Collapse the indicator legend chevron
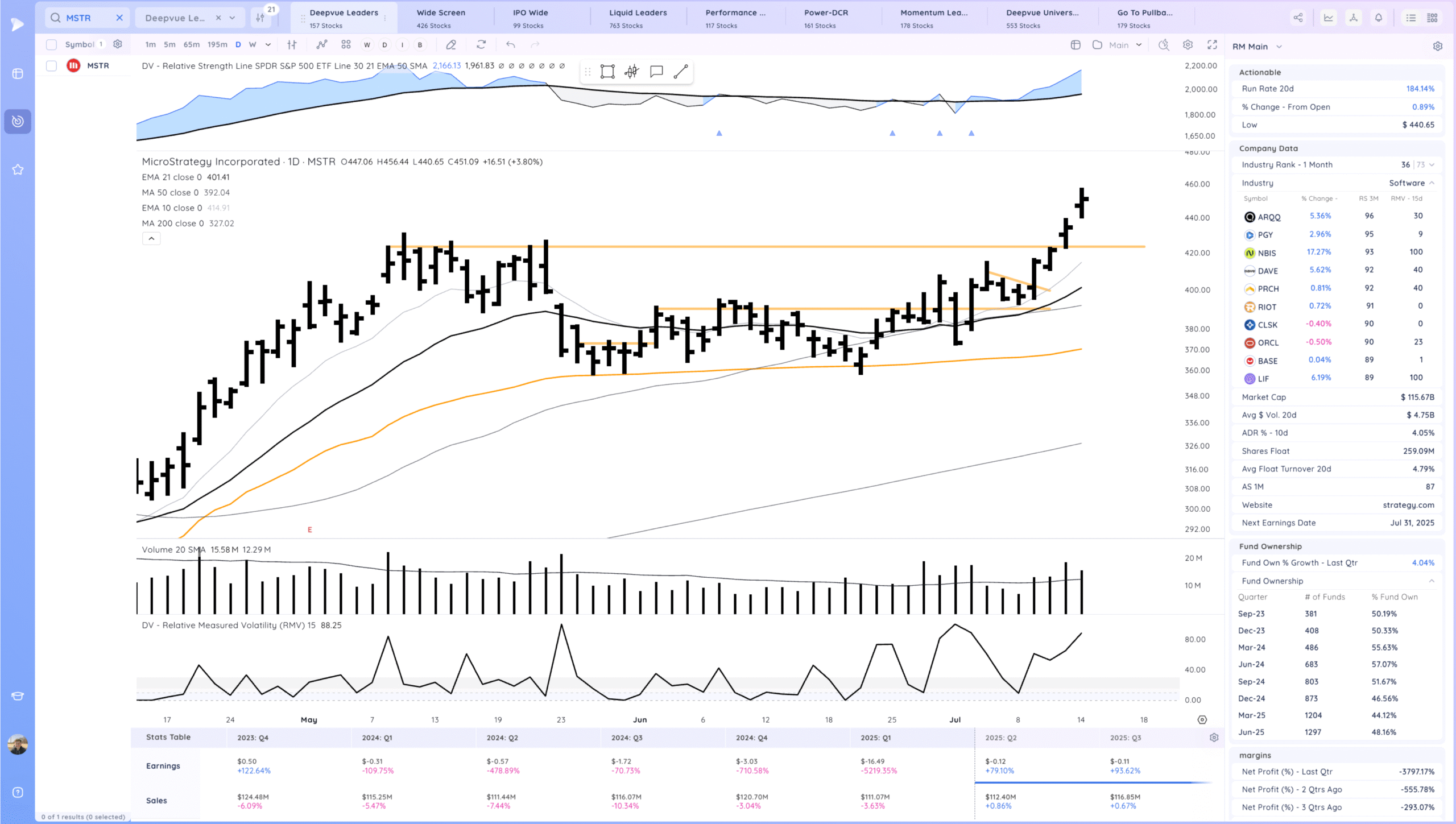1456x824 pixels. pyautogui.click(x=151, y=239)
